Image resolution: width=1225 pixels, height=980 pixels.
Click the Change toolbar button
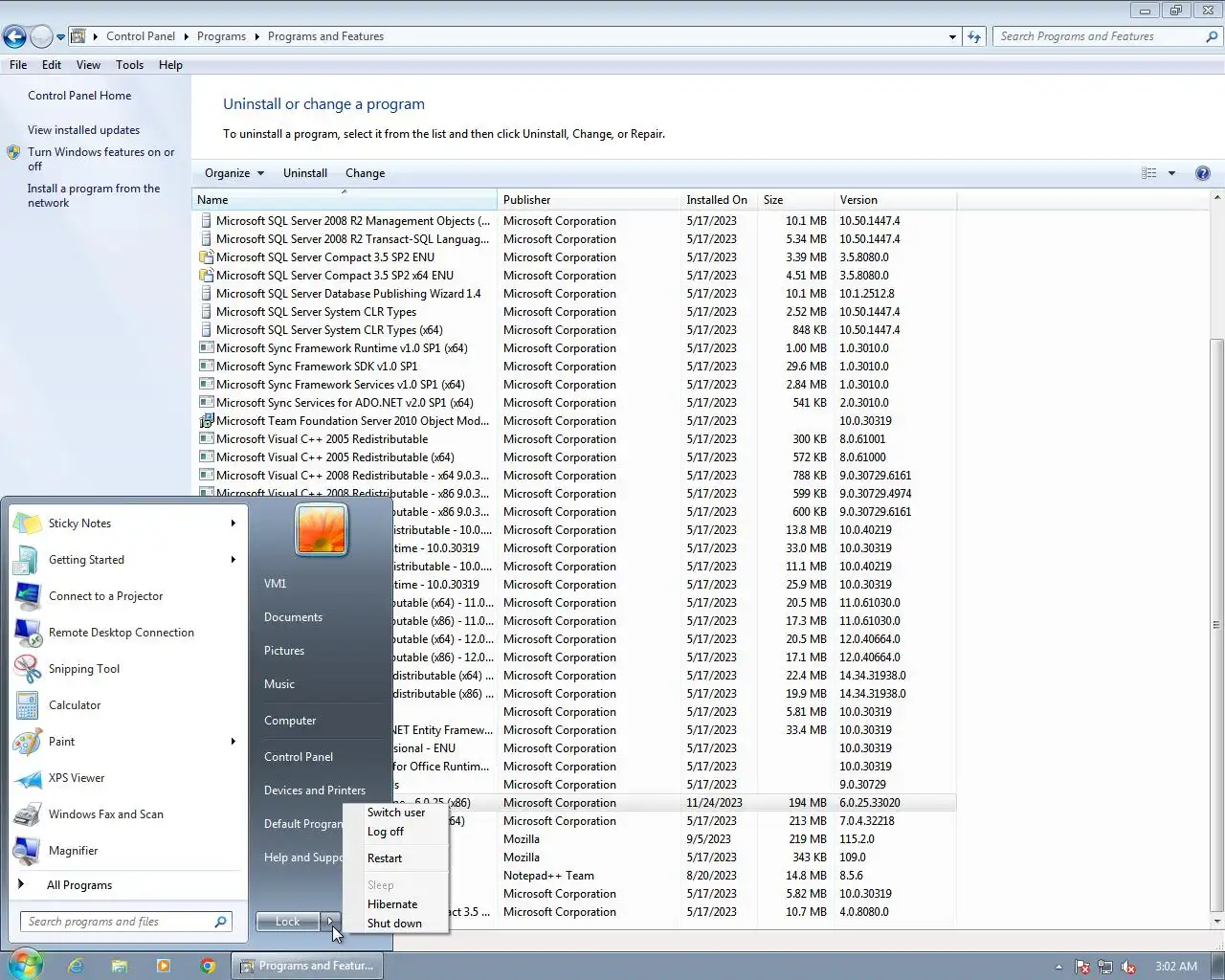point(366,173)
